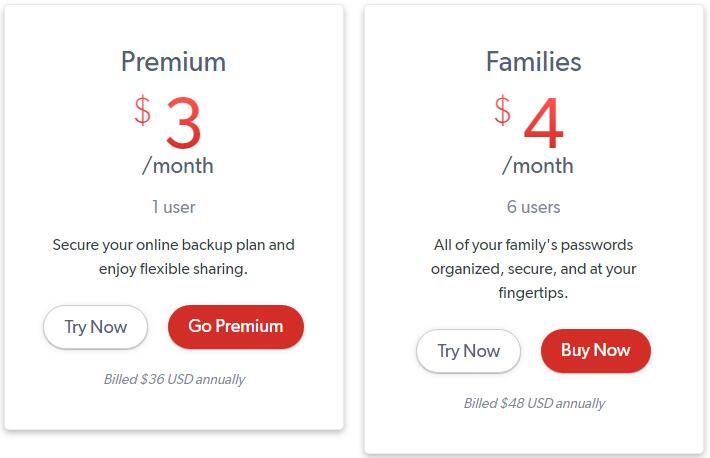Click Try Now under the Families plan
Screen dimensions: 710x458
(468, 351)
